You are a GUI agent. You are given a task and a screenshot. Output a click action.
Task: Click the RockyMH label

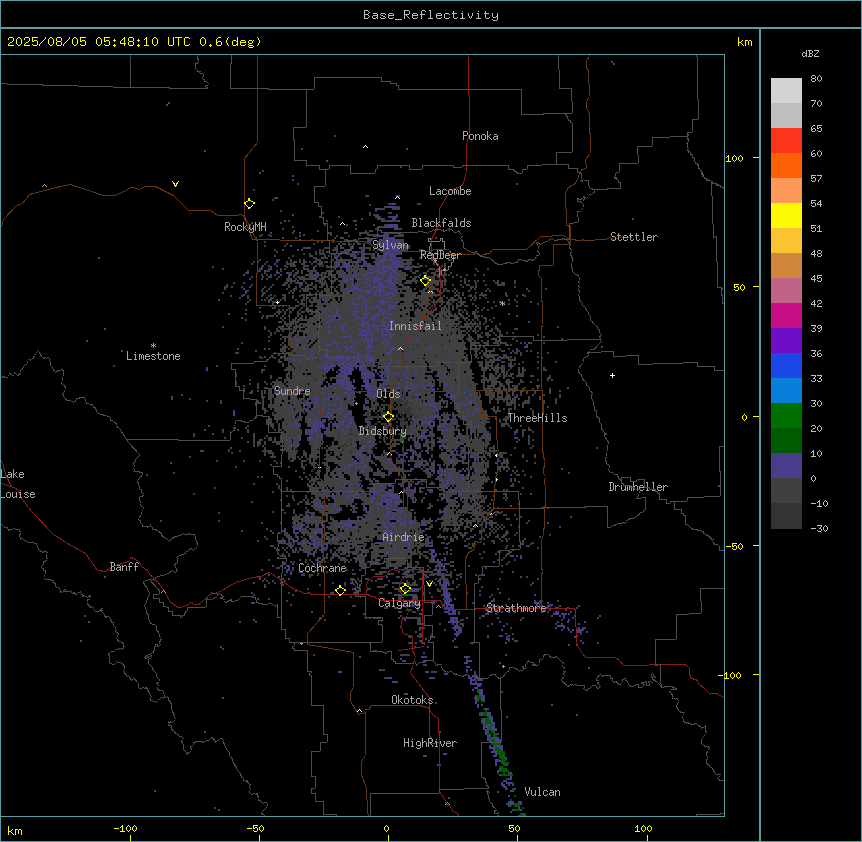pos(245,226)
